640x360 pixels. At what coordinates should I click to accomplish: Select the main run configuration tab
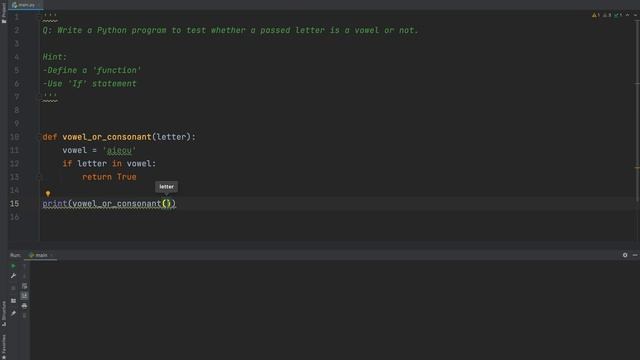pos(39,255)
